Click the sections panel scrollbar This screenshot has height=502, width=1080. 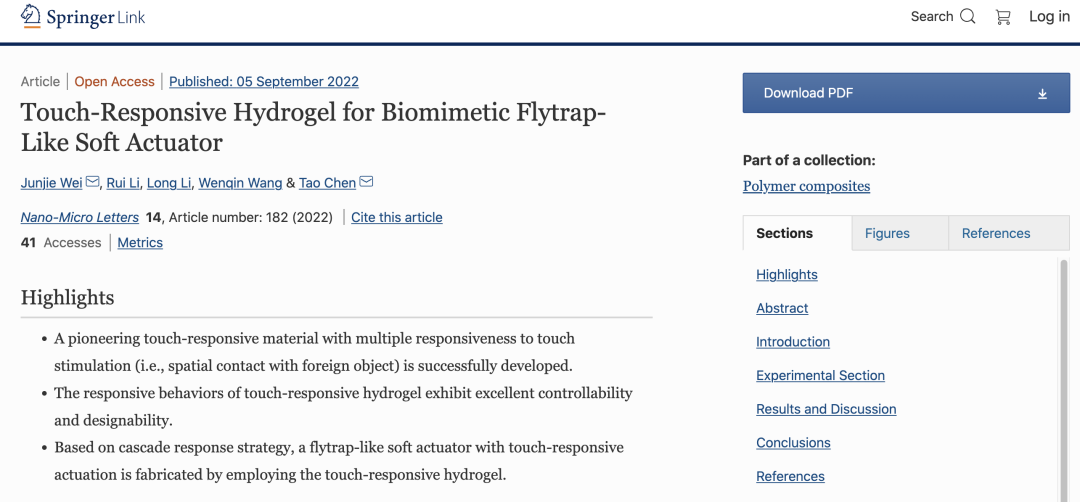[x=1064, y=380]
